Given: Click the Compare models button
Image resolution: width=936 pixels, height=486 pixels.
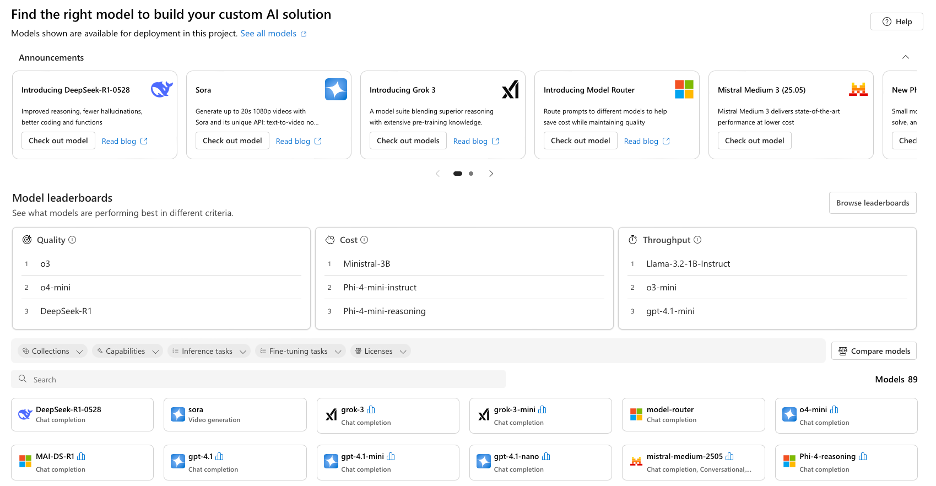Looking at the screenshot, I should [x=874, y=351].
